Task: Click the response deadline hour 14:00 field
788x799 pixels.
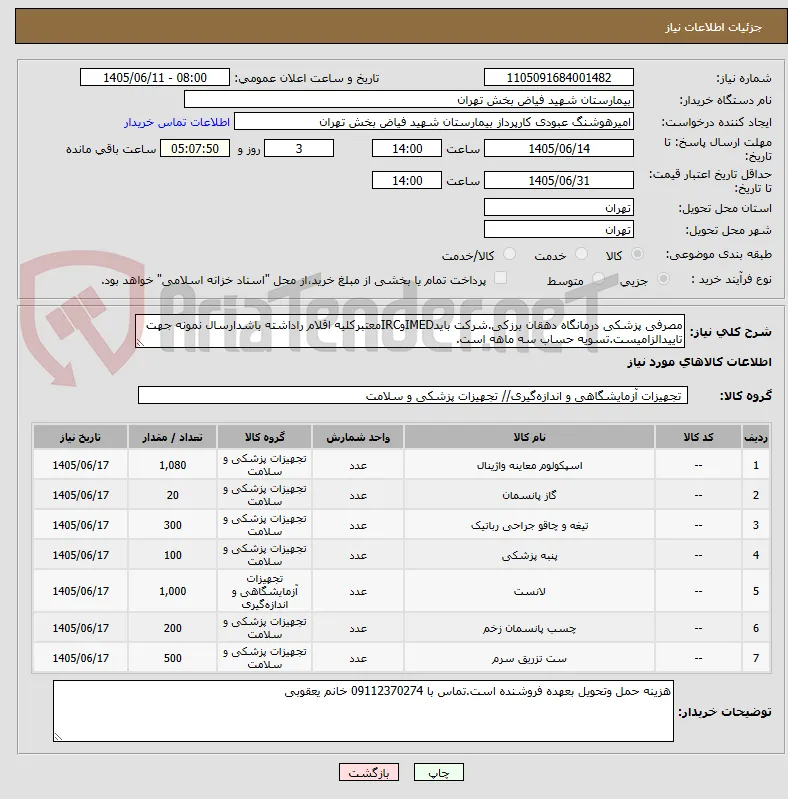Action: click(407, 149)
